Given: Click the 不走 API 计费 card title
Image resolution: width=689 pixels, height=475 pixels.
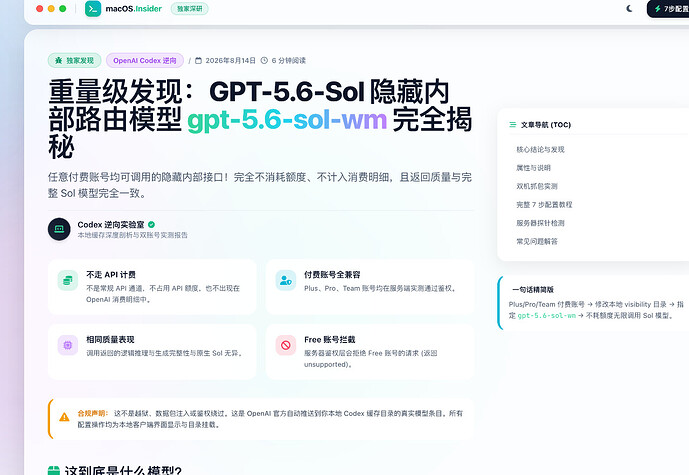Looking at the screenshot, I should (111, 275).
